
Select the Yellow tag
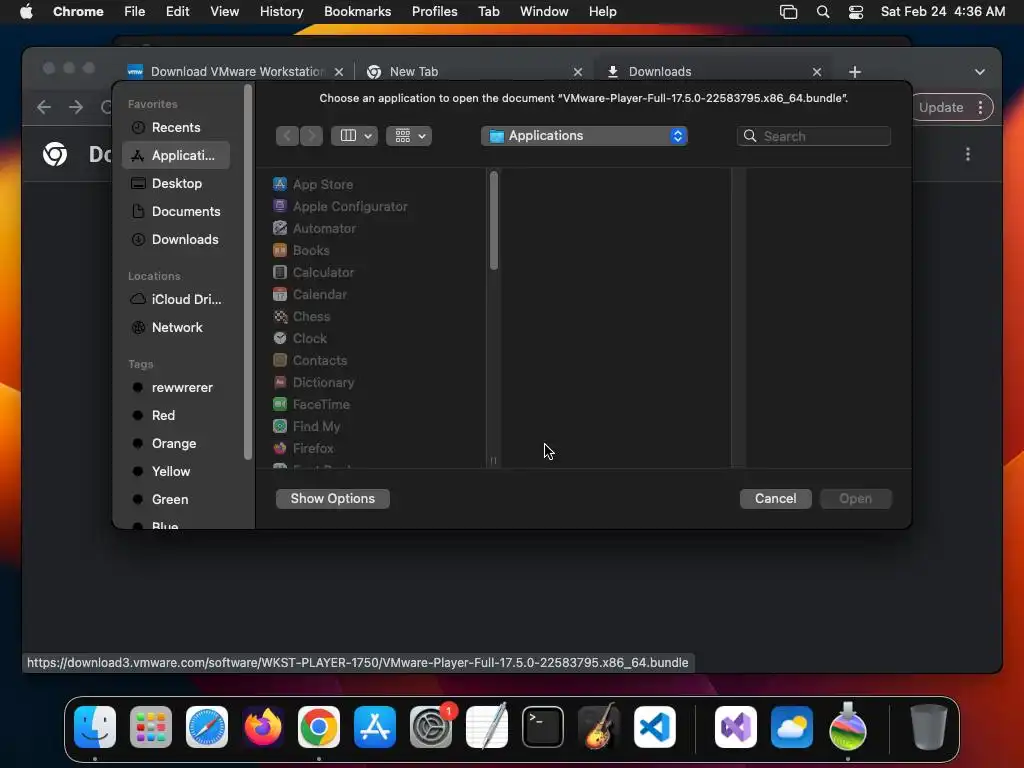click(x=176, y=472)
